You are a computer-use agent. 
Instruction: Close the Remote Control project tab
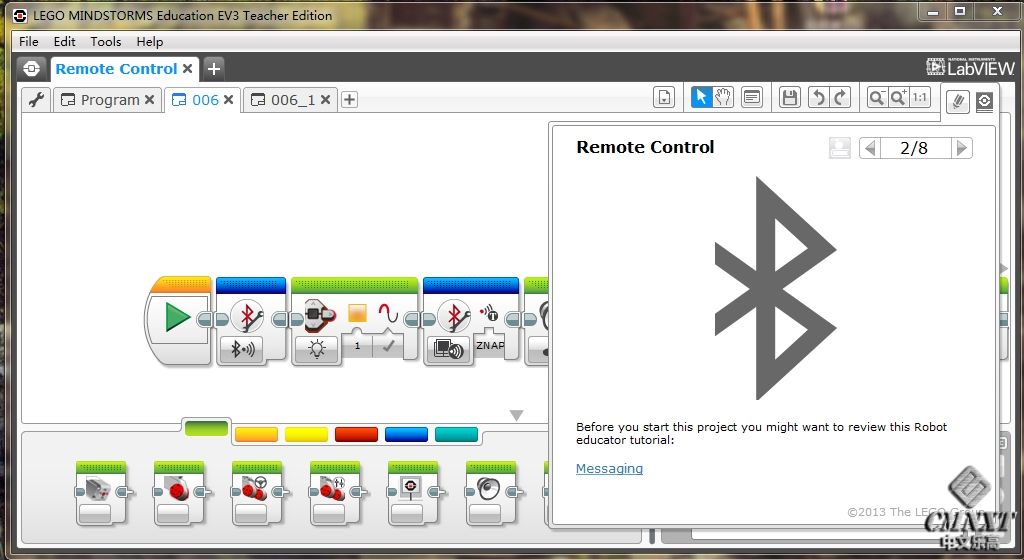click(187, 69)
